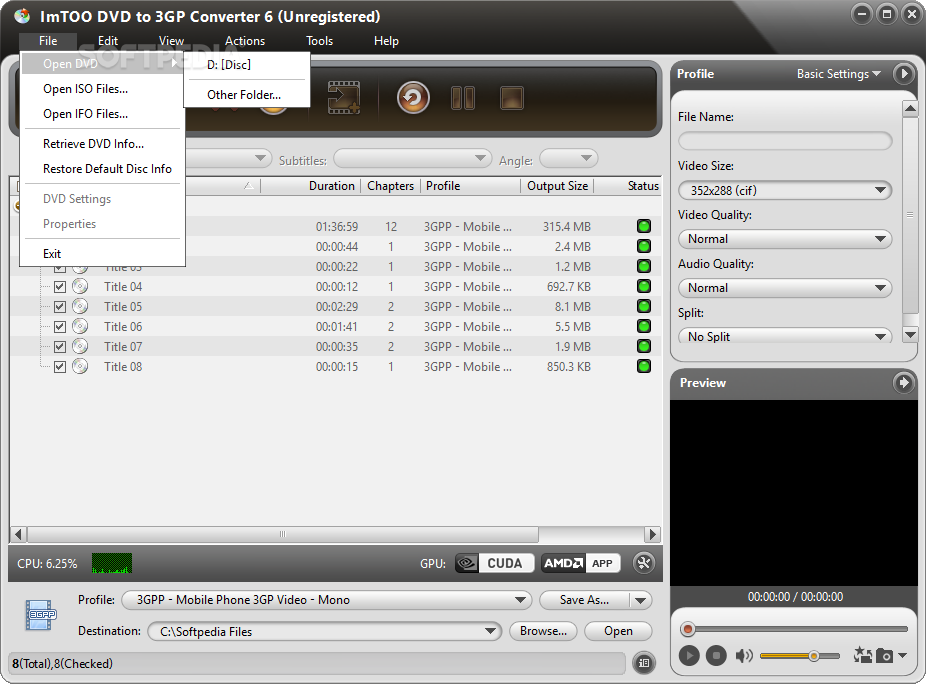926x684 pixels.
Task: Open the Angle dropdown
Action: coord(569,158)
